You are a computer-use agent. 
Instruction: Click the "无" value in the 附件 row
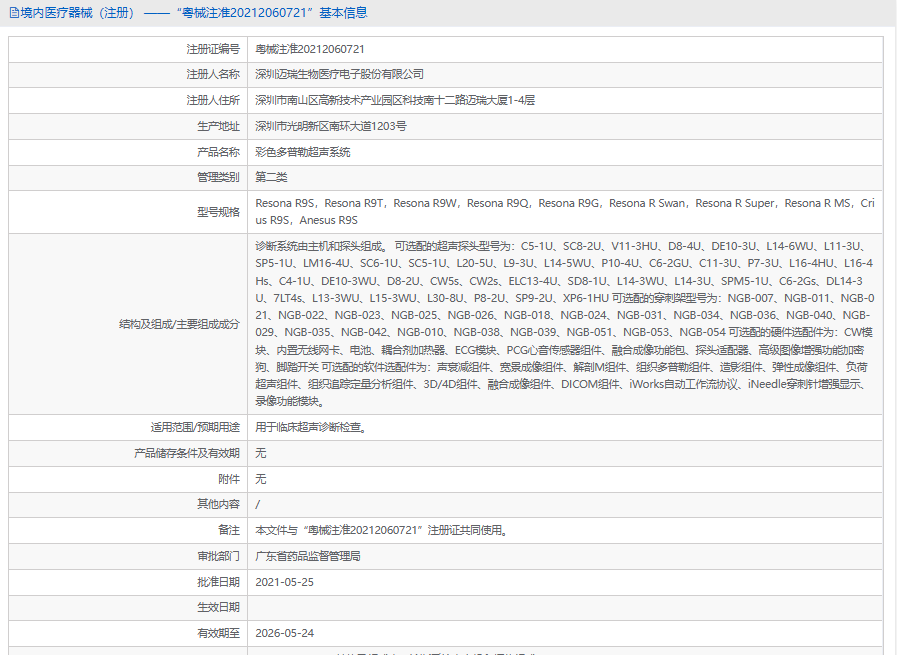coord(260,479)
